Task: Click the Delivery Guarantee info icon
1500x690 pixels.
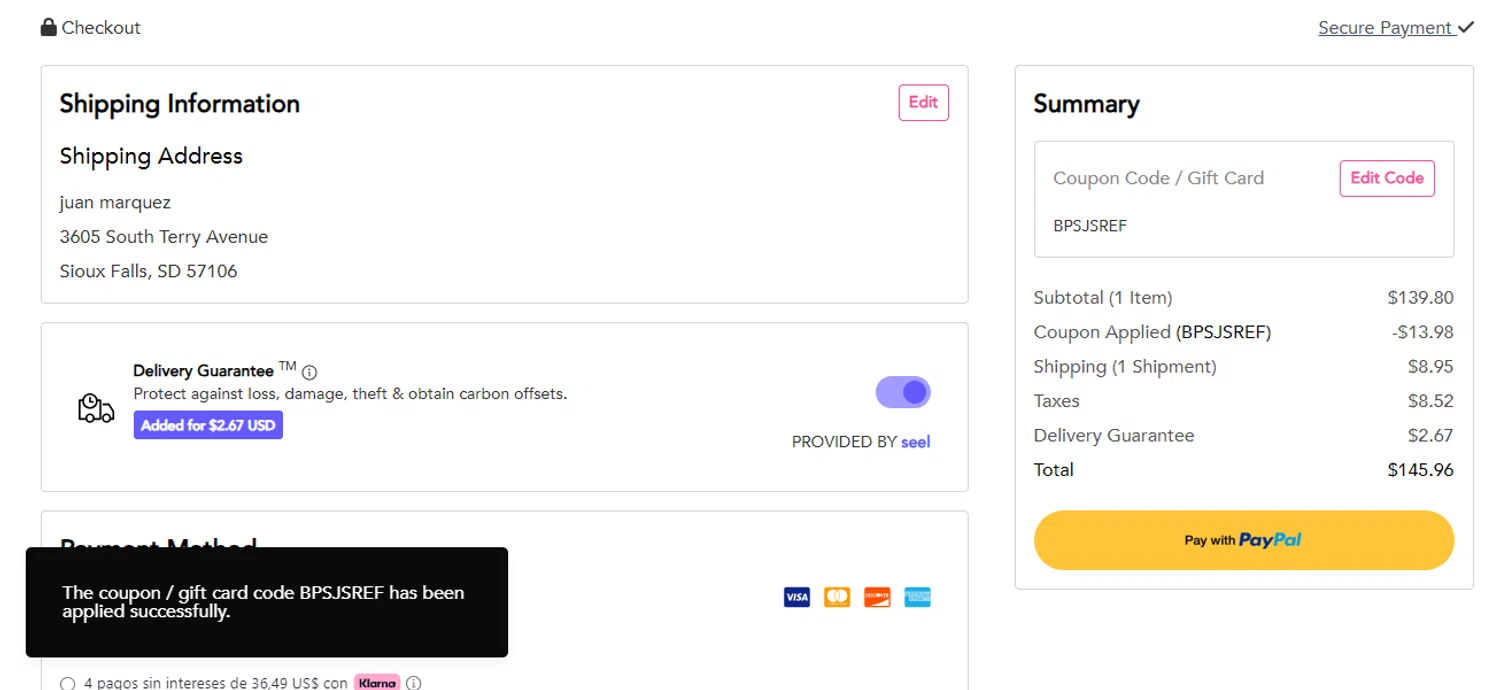Action: pos(310,372)
